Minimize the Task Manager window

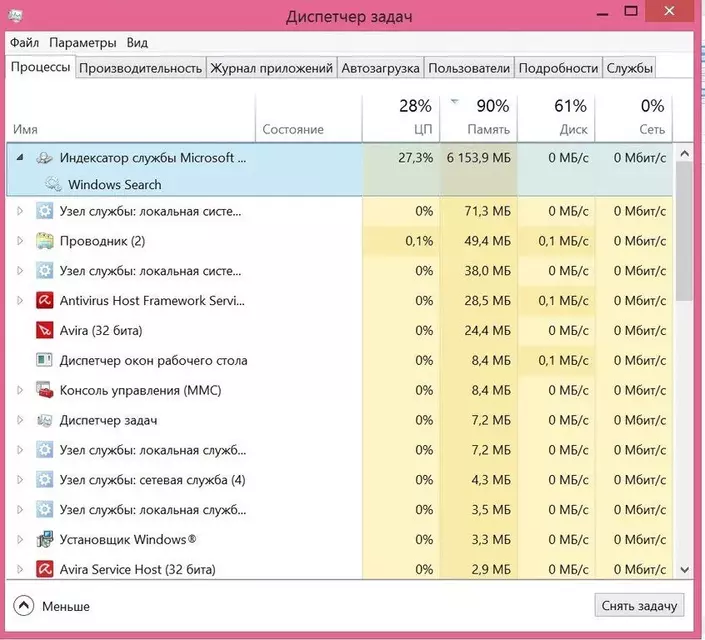coord(602,13)
